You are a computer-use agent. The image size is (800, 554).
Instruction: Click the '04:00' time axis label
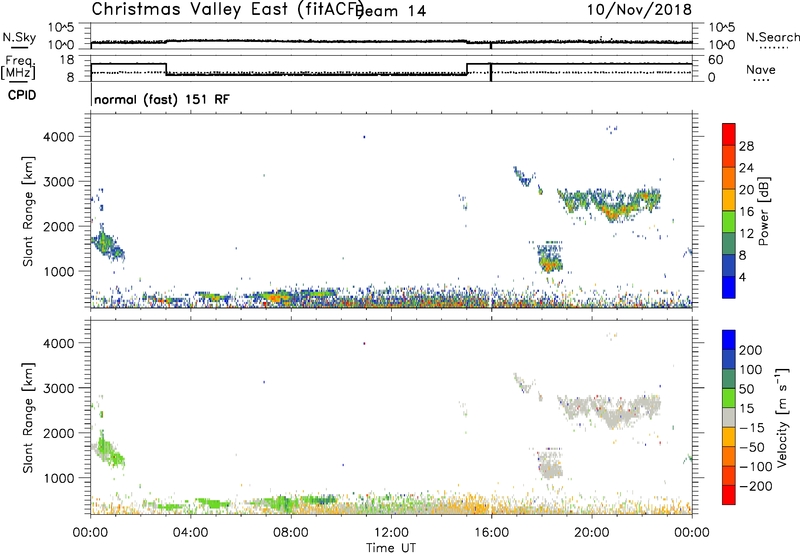click(x=191, y=533)
